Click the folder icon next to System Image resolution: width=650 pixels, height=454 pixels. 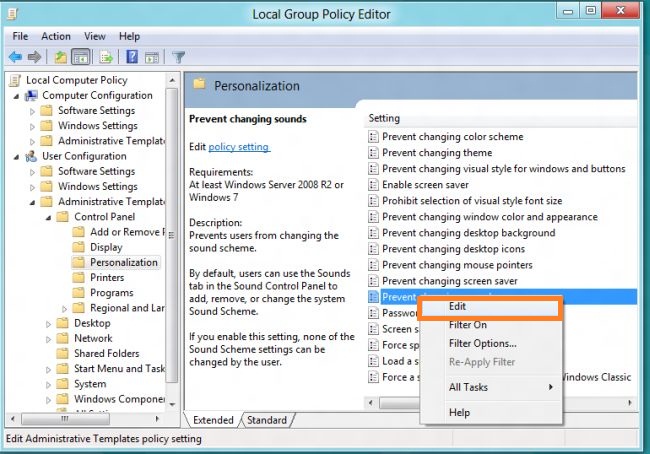(62, 384)
